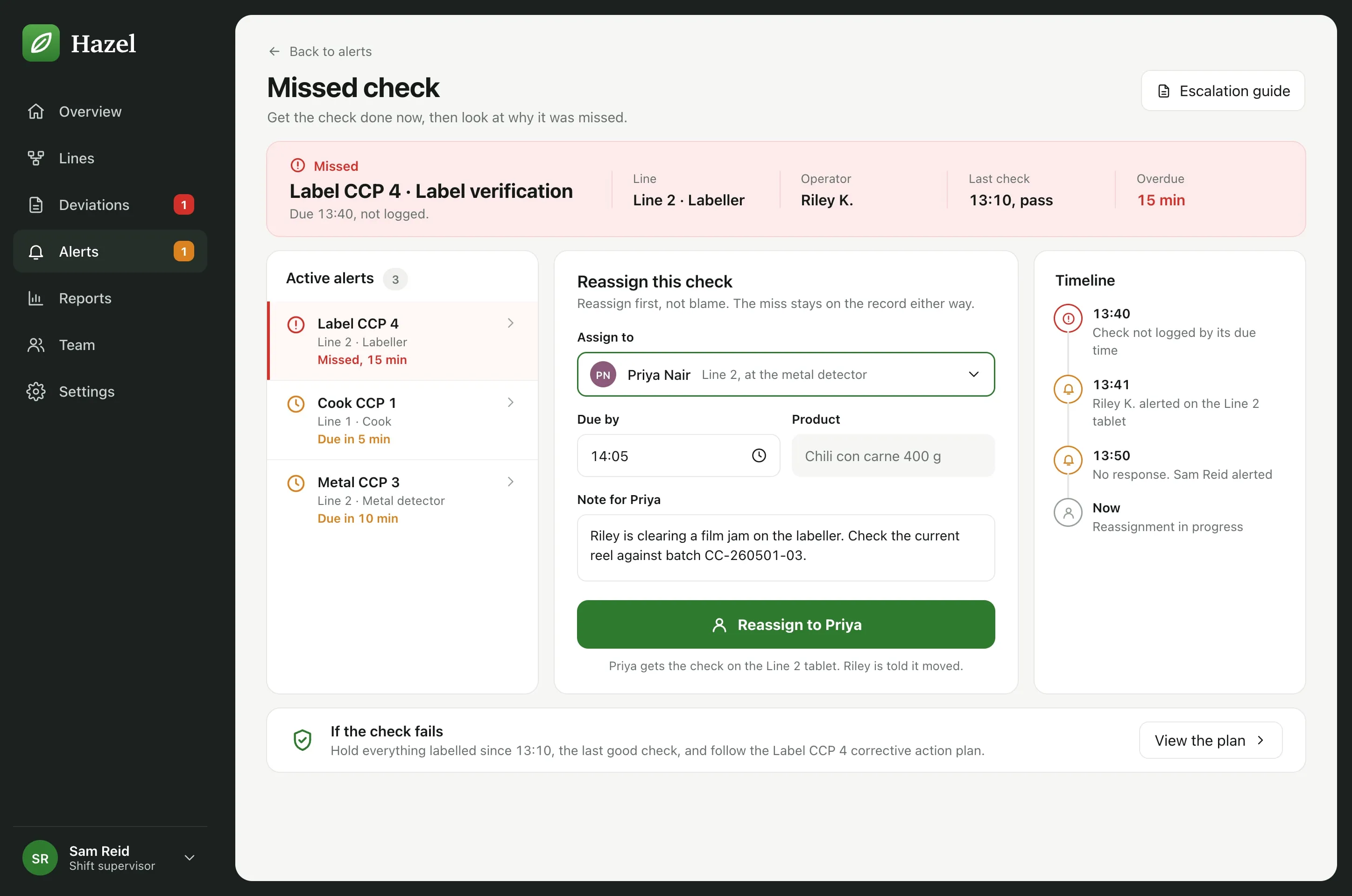Click the Overdue '15 min' value
The height and width of the screenshot is (896, 1352).
[1161, 201]
